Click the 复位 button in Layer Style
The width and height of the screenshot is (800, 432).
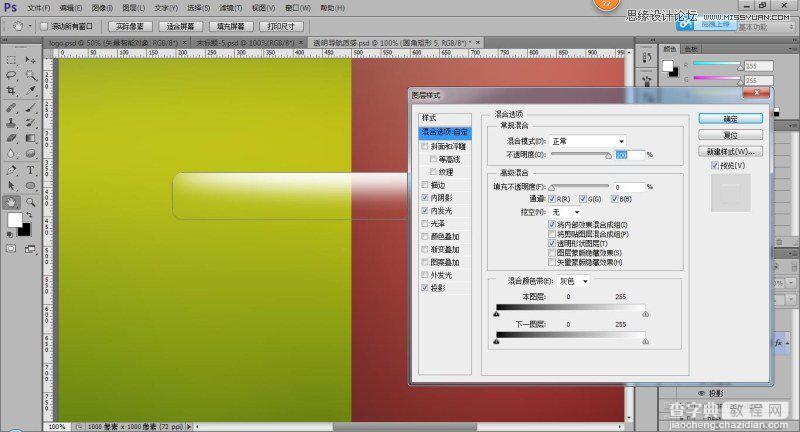click(731, 135)
